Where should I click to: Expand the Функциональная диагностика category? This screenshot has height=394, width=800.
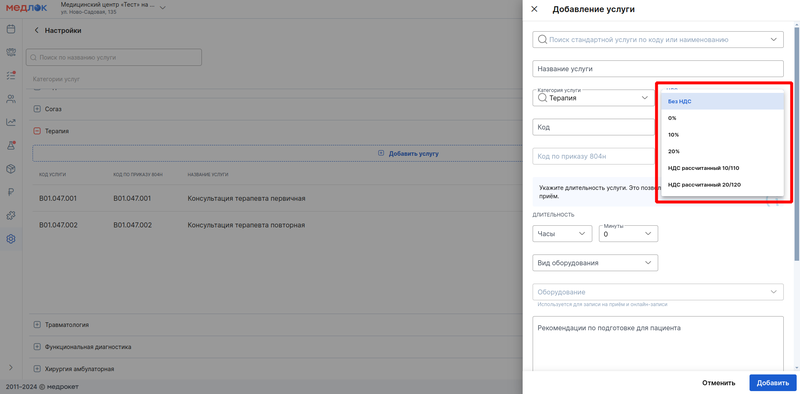coord(37,347)
